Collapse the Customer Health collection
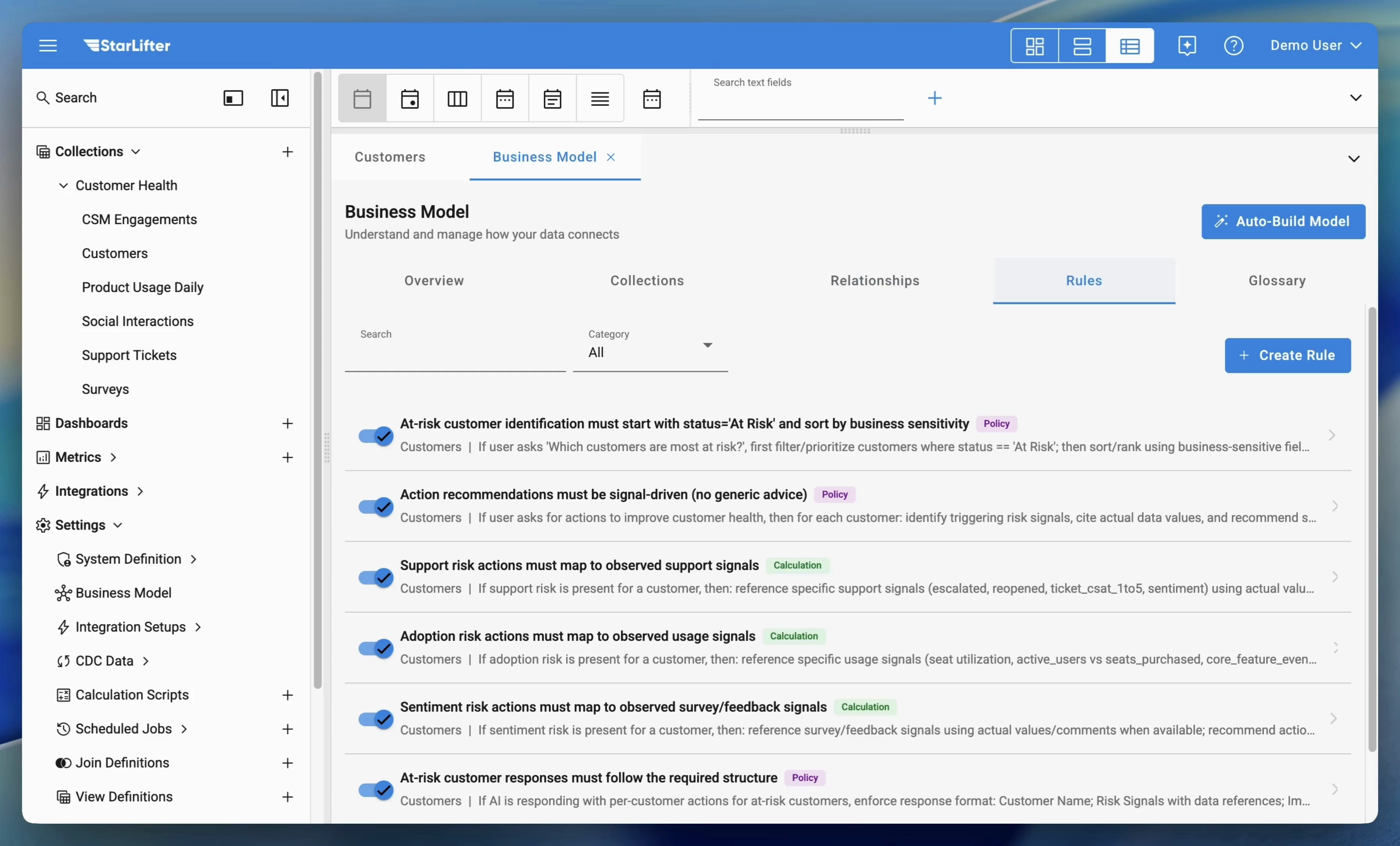Image resolution: width=1400 pixels, height=846 pixels. [64, 185]
